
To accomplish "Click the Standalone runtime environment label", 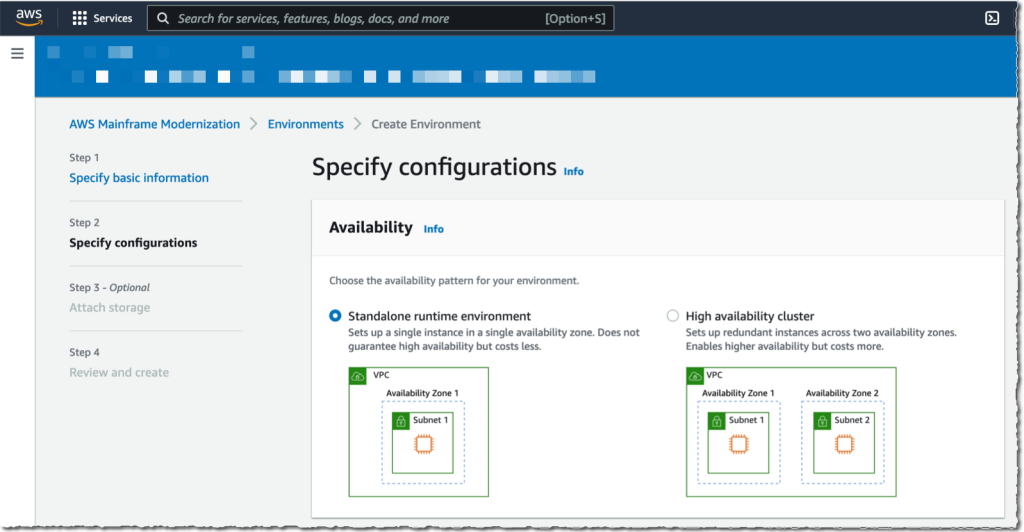I will click(x=440, y=316).
